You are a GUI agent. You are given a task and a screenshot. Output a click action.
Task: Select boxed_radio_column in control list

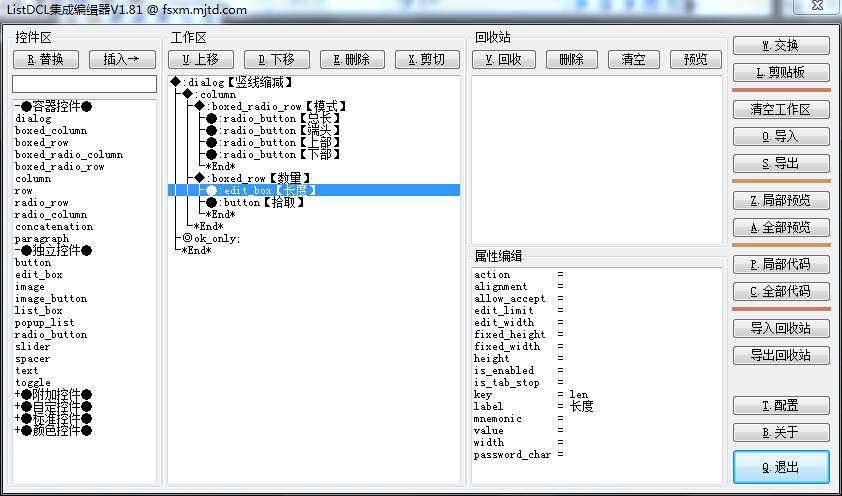[x=69, y=155]
